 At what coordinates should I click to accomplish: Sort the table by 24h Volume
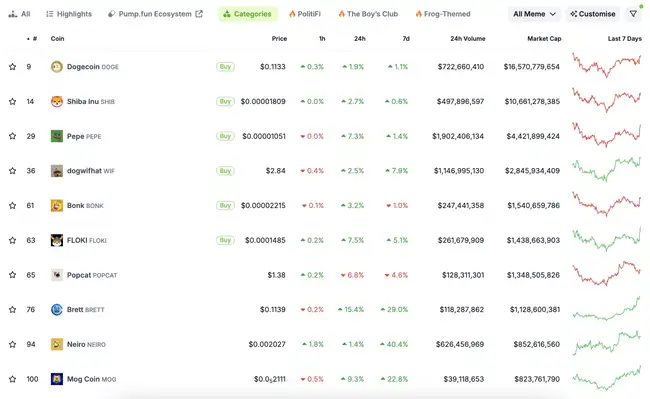point(468,39)
